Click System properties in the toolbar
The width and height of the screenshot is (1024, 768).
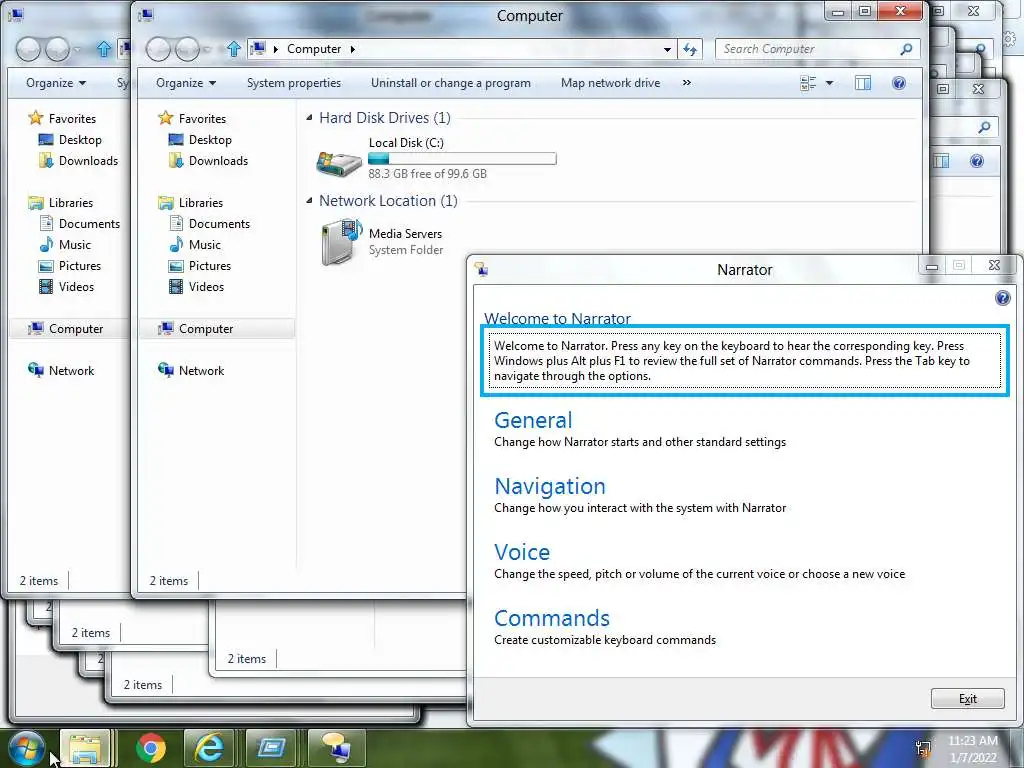point(294,83)
